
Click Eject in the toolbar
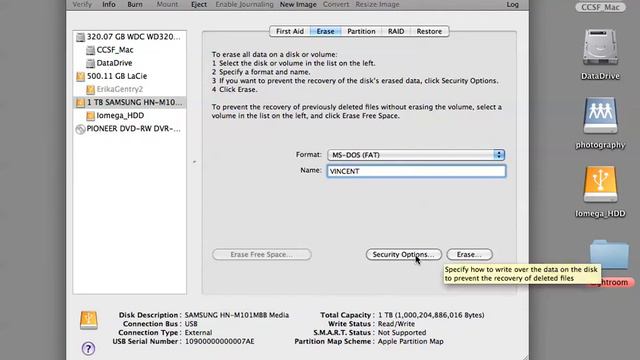199,4
